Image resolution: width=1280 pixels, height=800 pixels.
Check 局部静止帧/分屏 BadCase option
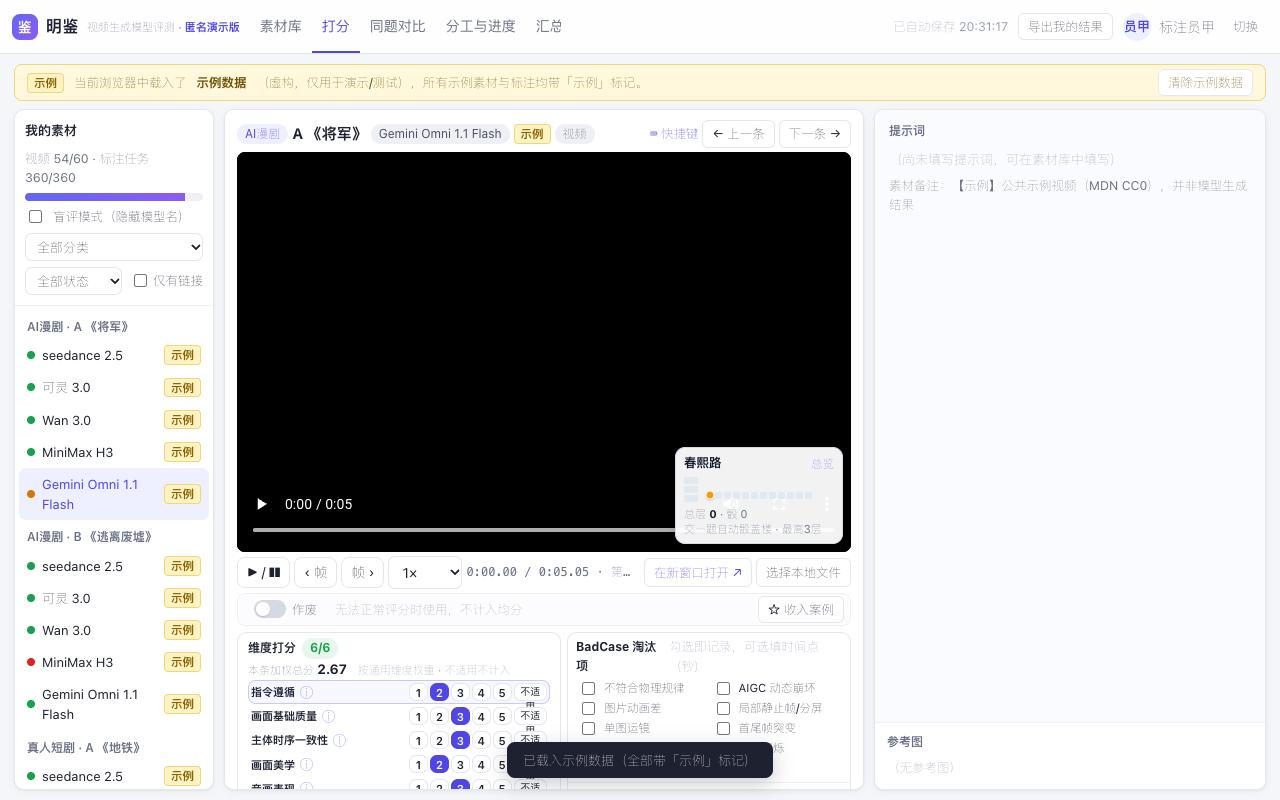[723, 708]
